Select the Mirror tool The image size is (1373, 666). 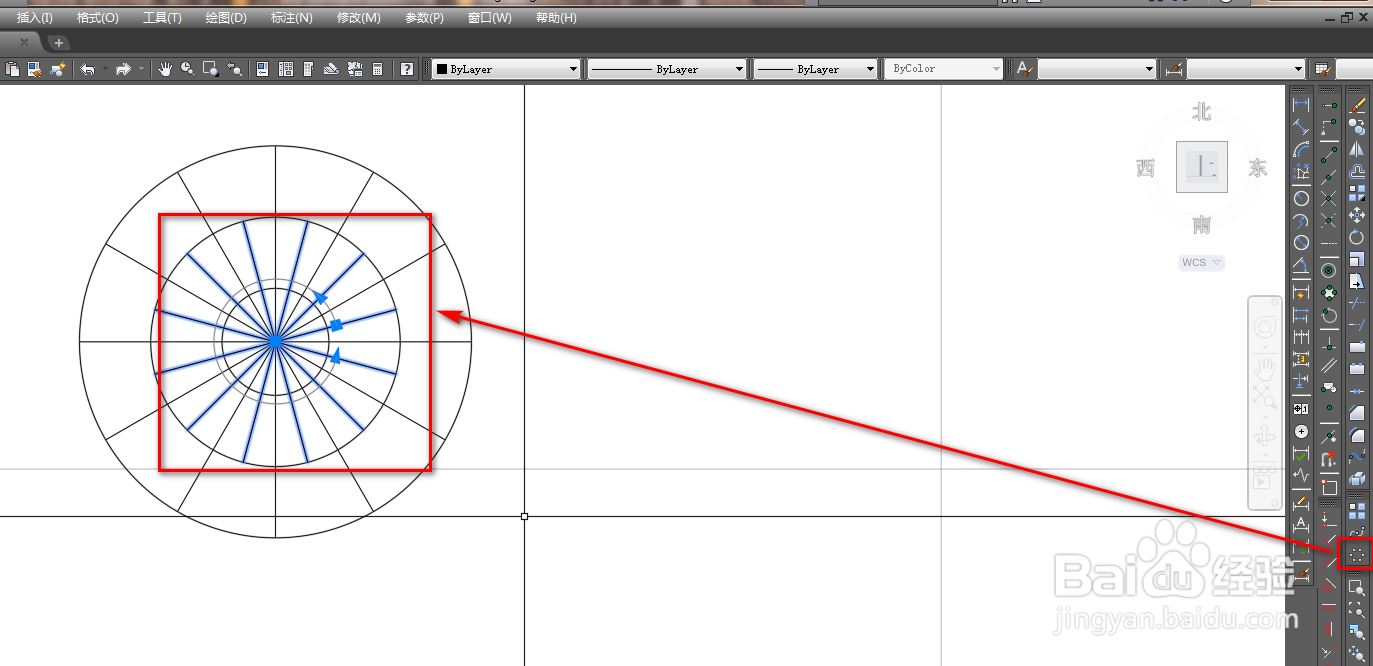(x=1357, y=149)
